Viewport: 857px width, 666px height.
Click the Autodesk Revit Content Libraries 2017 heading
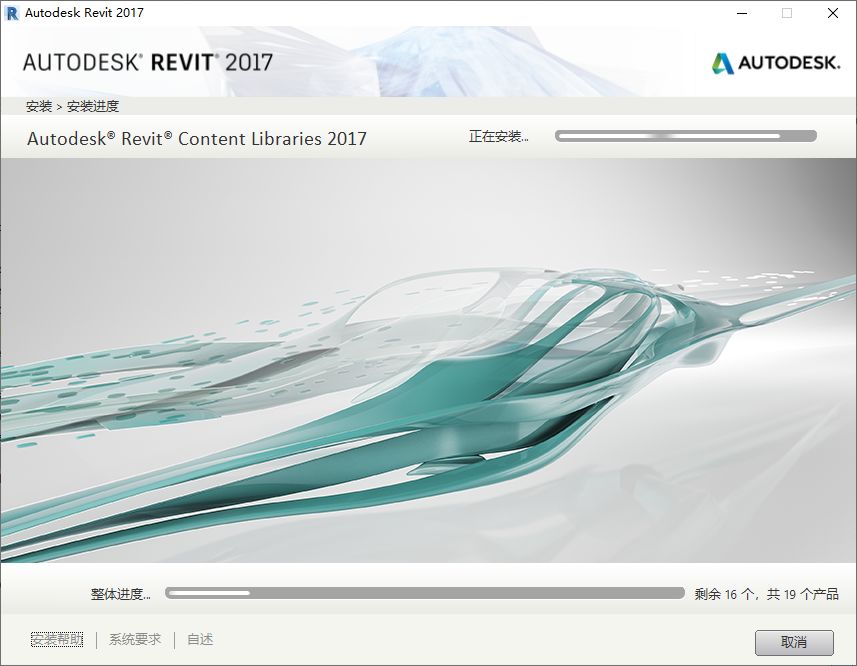[x=197, y=139]
